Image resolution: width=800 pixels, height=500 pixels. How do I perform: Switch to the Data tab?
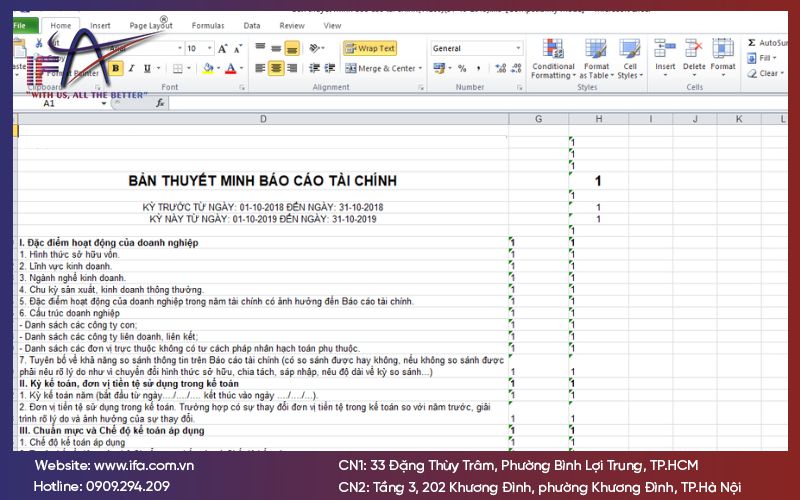(x=252, y=26)
